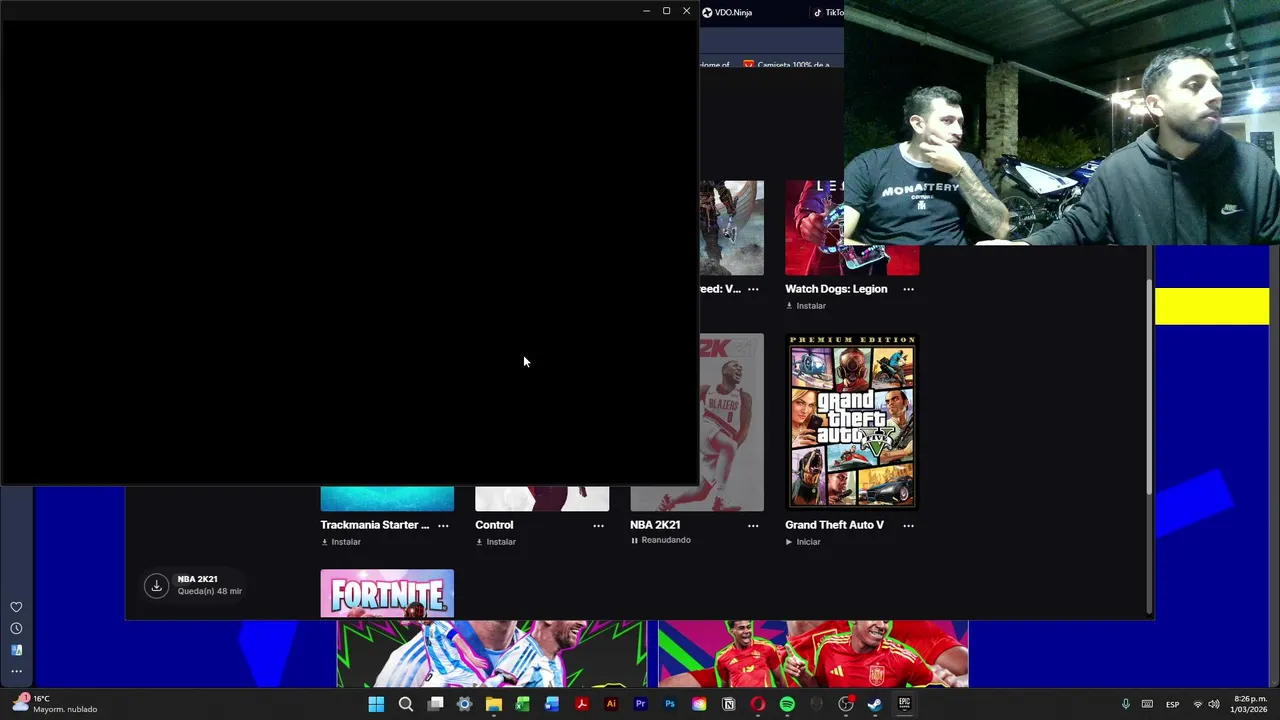Open options menu for Grand Theft Auto V
The image size is (1280, 720).
[x=908, y=525]
